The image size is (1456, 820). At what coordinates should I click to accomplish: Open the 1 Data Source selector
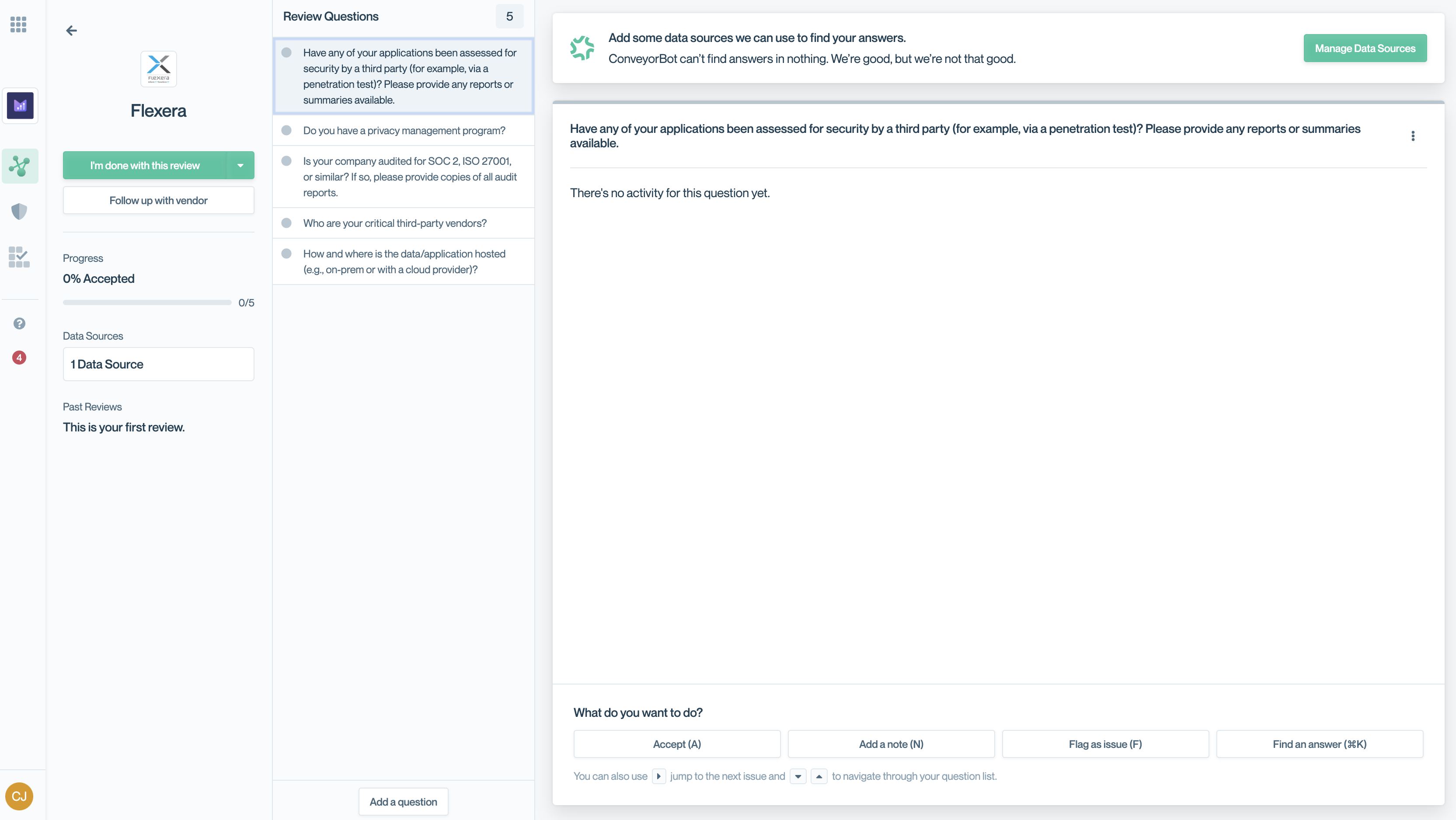click(158, 364)
